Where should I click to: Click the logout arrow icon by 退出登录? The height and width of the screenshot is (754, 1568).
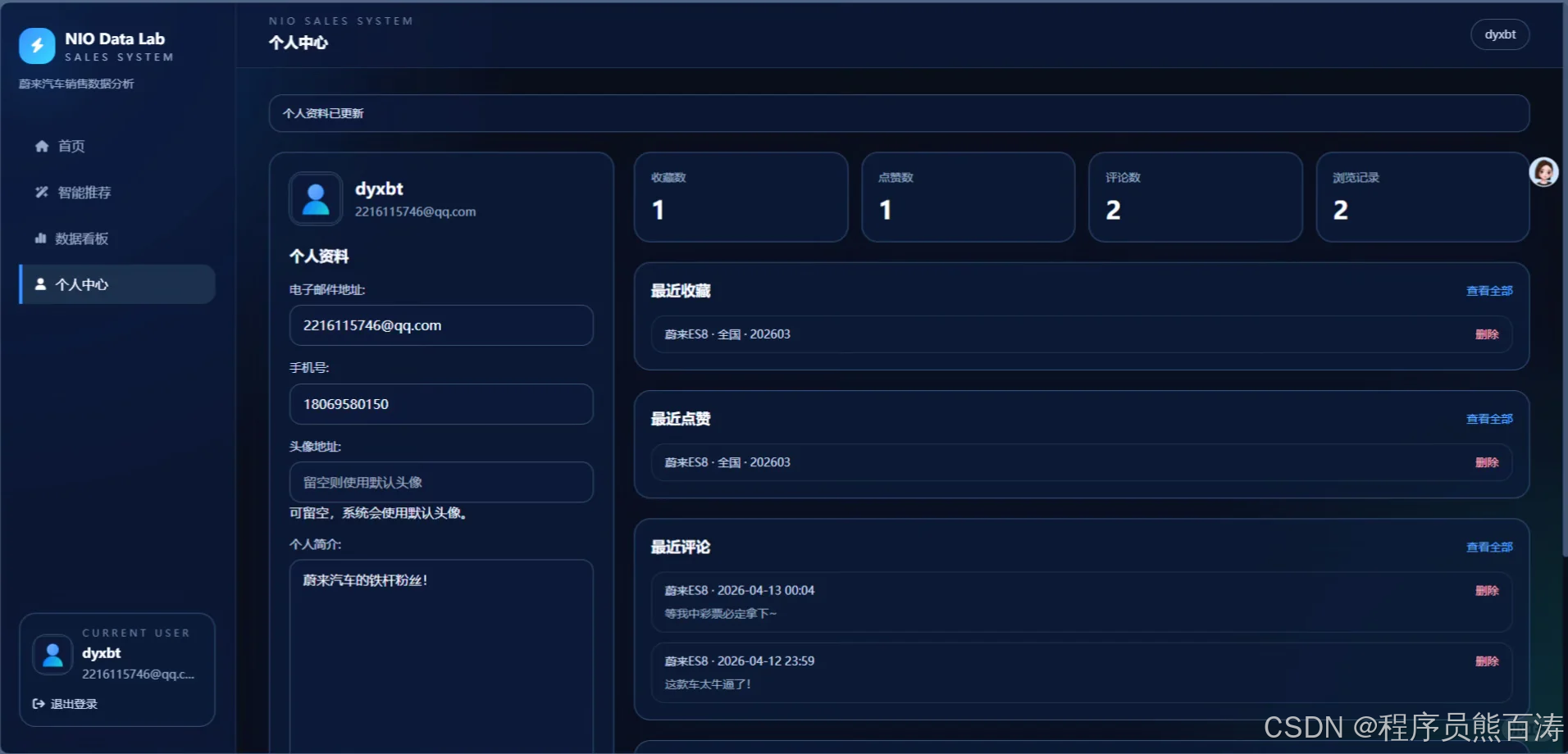click(39, 704)
